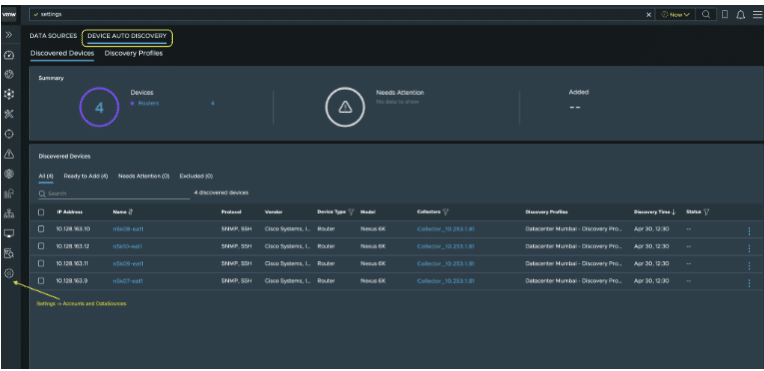Click the network topology sidebar icon
Image resolution: width=764 pixels, height=371 pixels.
9,214
